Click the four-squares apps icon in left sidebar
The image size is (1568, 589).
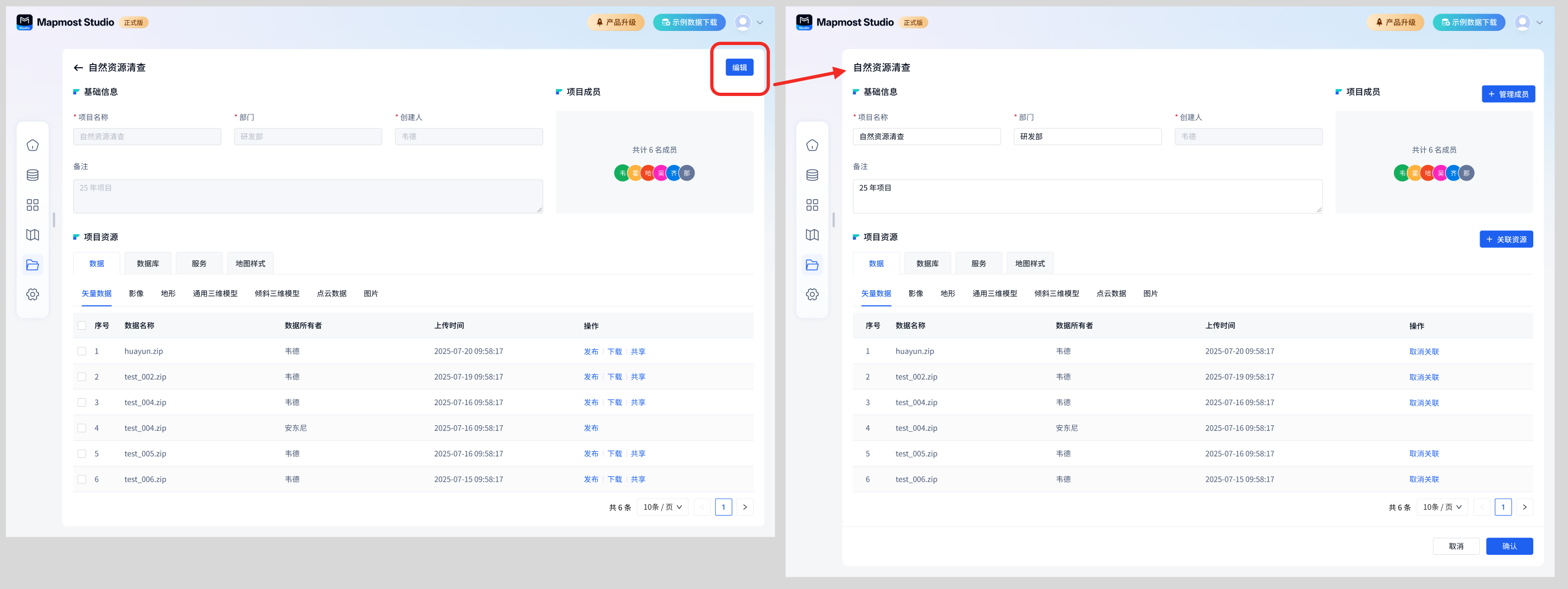[32, 205]
